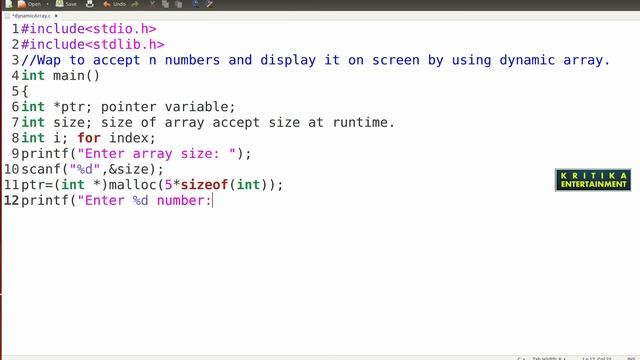Image resolution: width=640 pixels, height=360 pixels.
Task: Click the Ln/Col indicator in status bar
Action: click(x=597, y=358)
